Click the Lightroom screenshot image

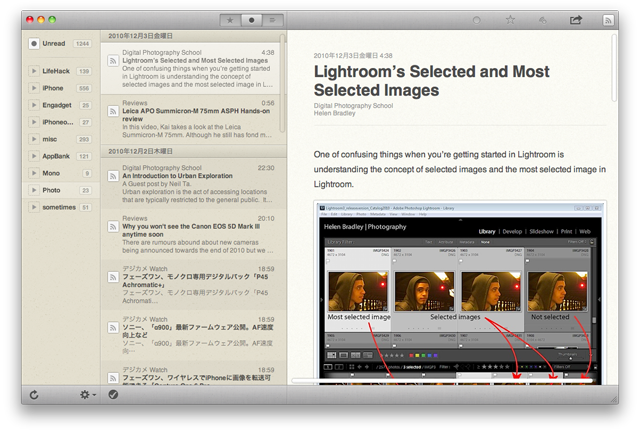pyautogui.click(x=460, y=292)
